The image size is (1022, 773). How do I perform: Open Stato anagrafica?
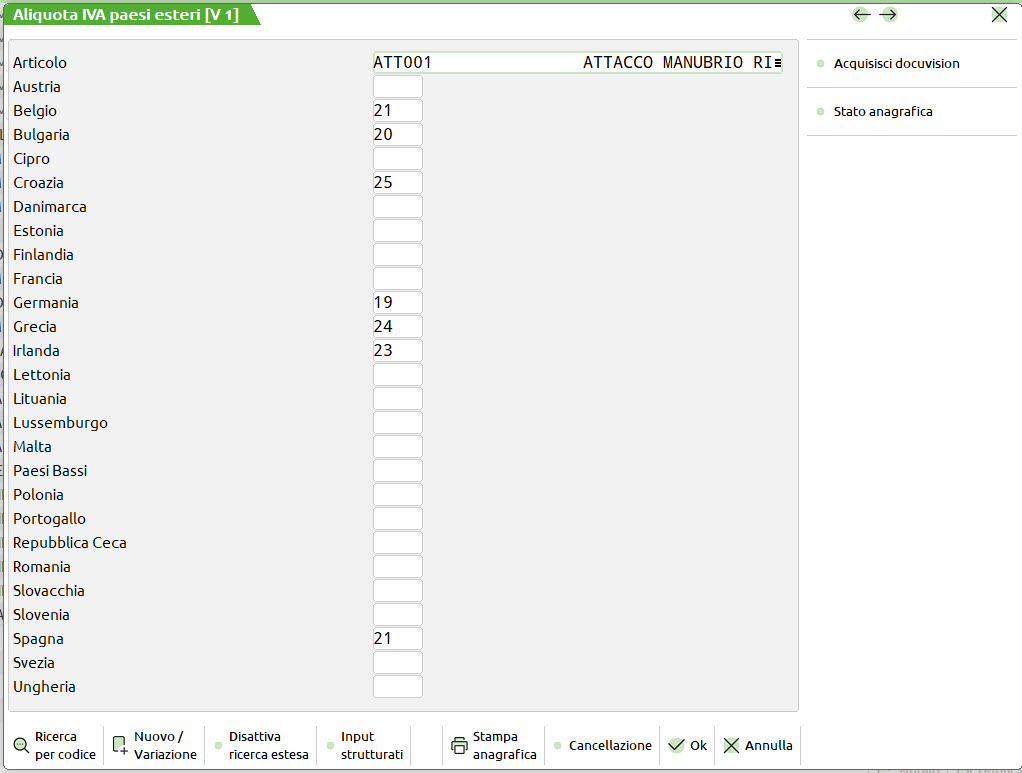[x=882, y=112]
